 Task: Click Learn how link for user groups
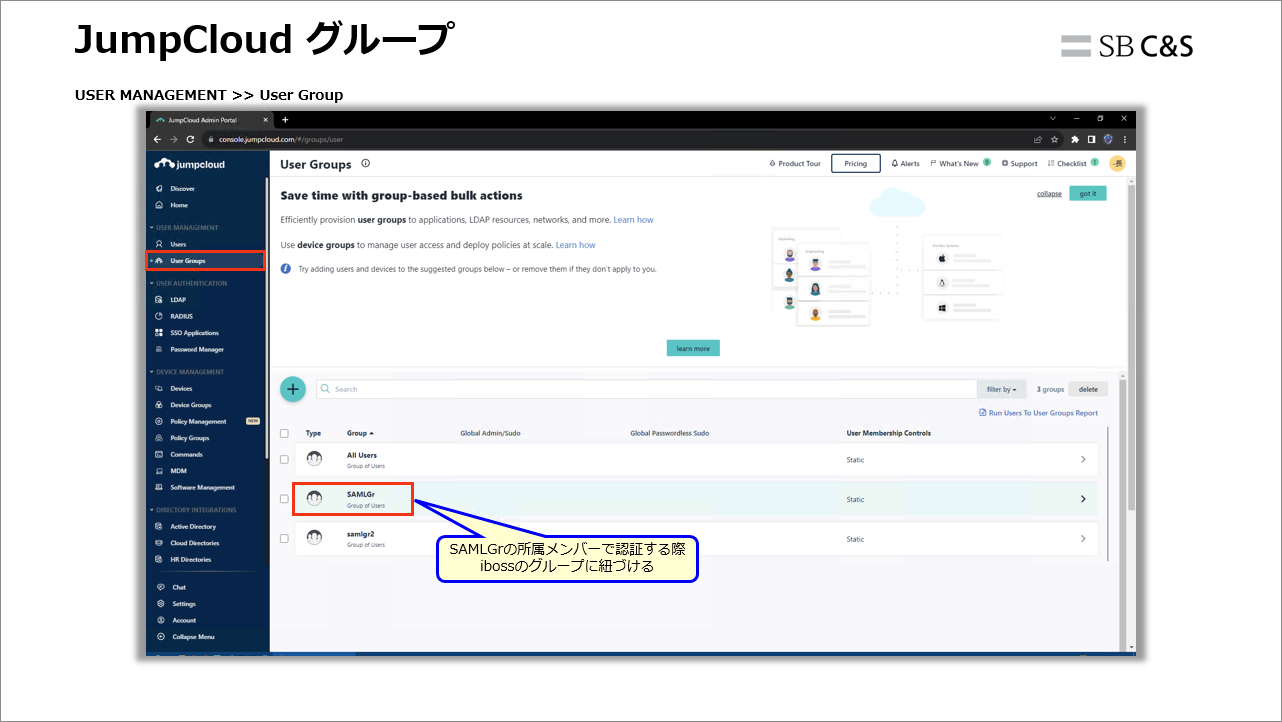click(x=633, y=220)
